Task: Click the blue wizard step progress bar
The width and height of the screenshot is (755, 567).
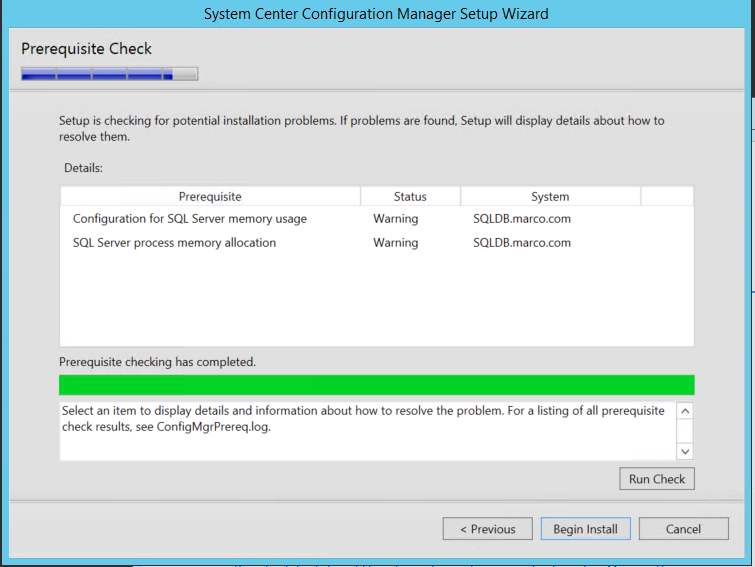Action: [x=110, y=74]
